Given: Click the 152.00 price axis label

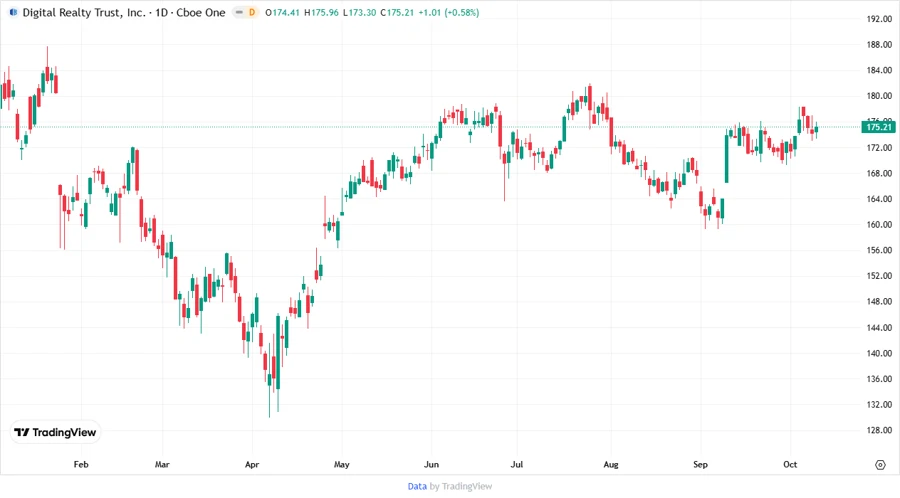Looking at the screenshot, I should click(x=879, y=276).
